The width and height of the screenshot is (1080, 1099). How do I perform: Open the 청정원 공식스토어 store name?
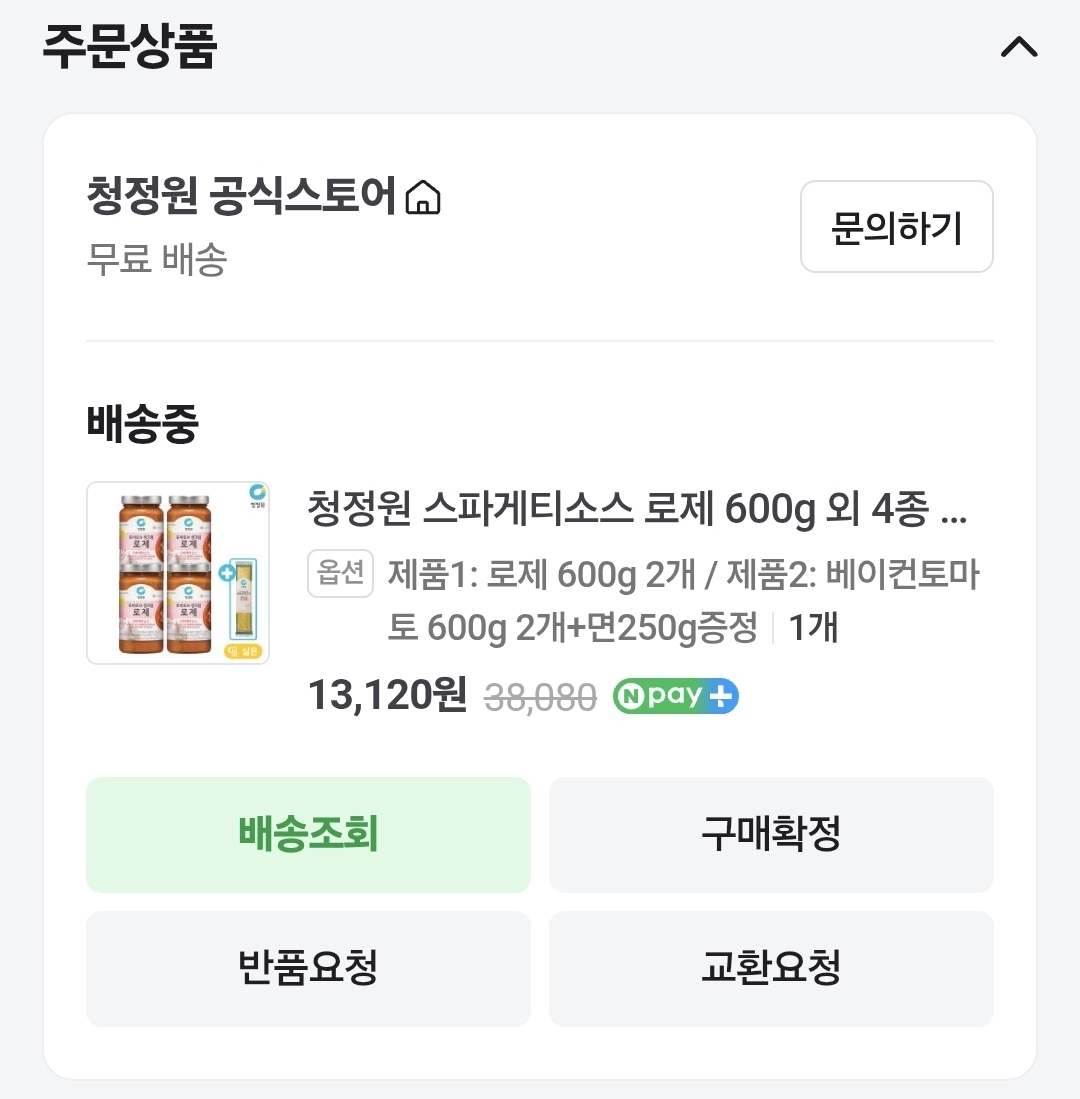(x=242, y=196)
